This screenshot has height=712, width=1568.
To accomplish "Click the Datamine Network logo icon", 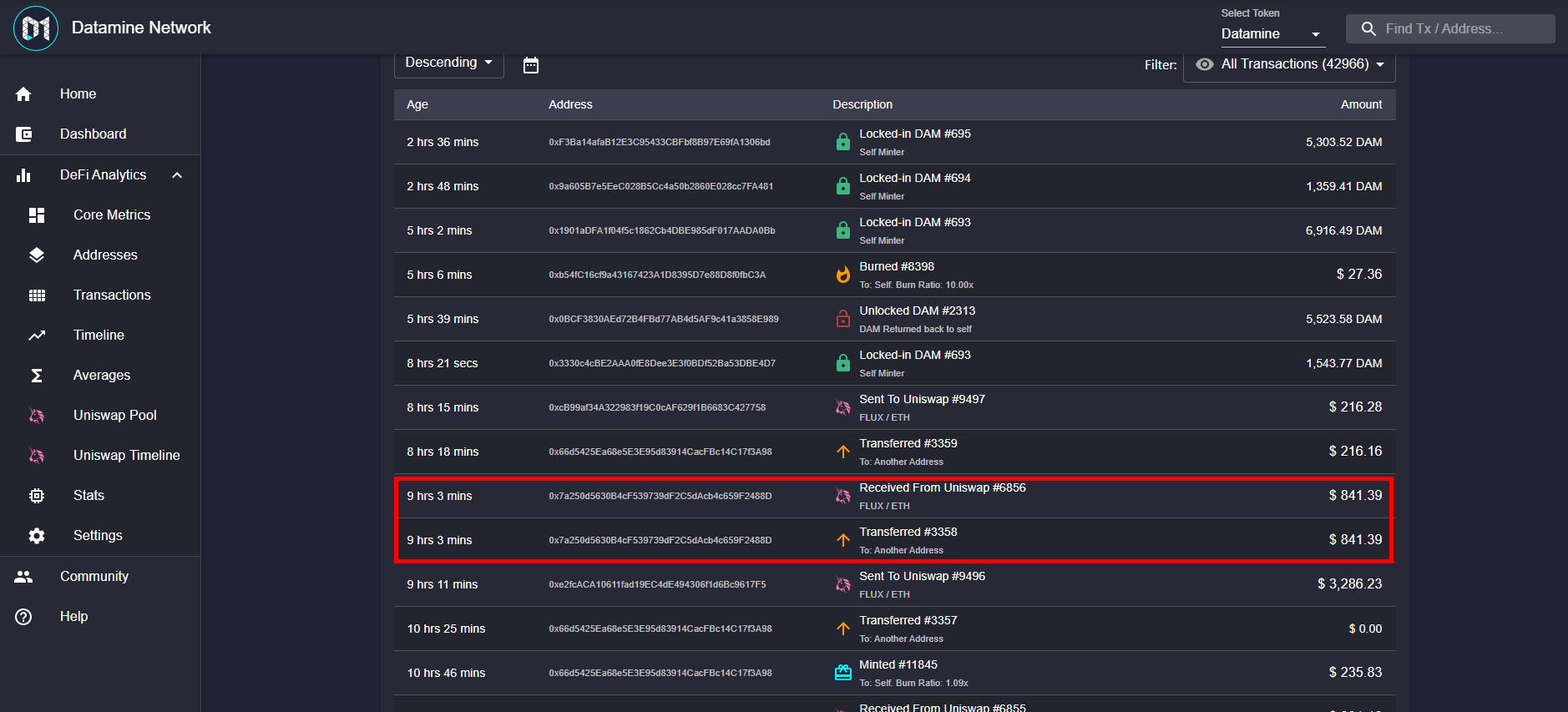I will 36,28.
